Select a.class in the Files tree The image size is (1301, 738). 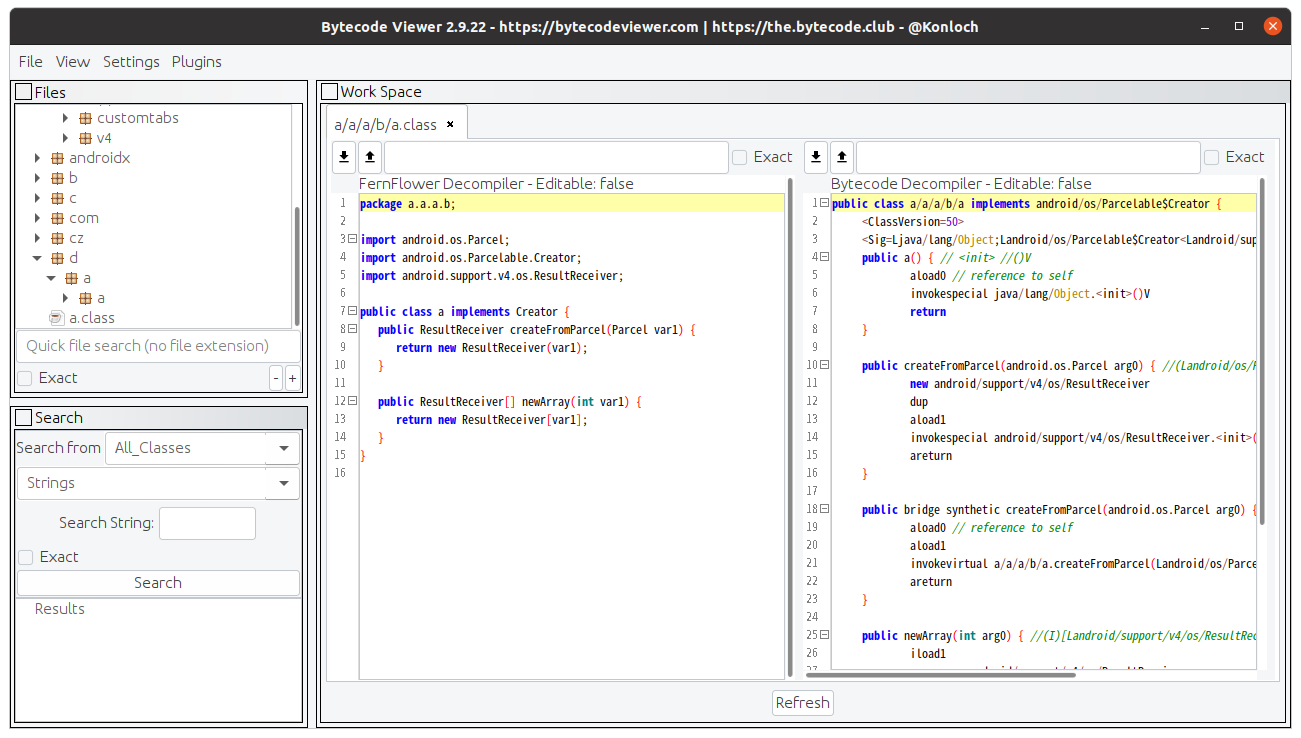click(x=92, y=318)
